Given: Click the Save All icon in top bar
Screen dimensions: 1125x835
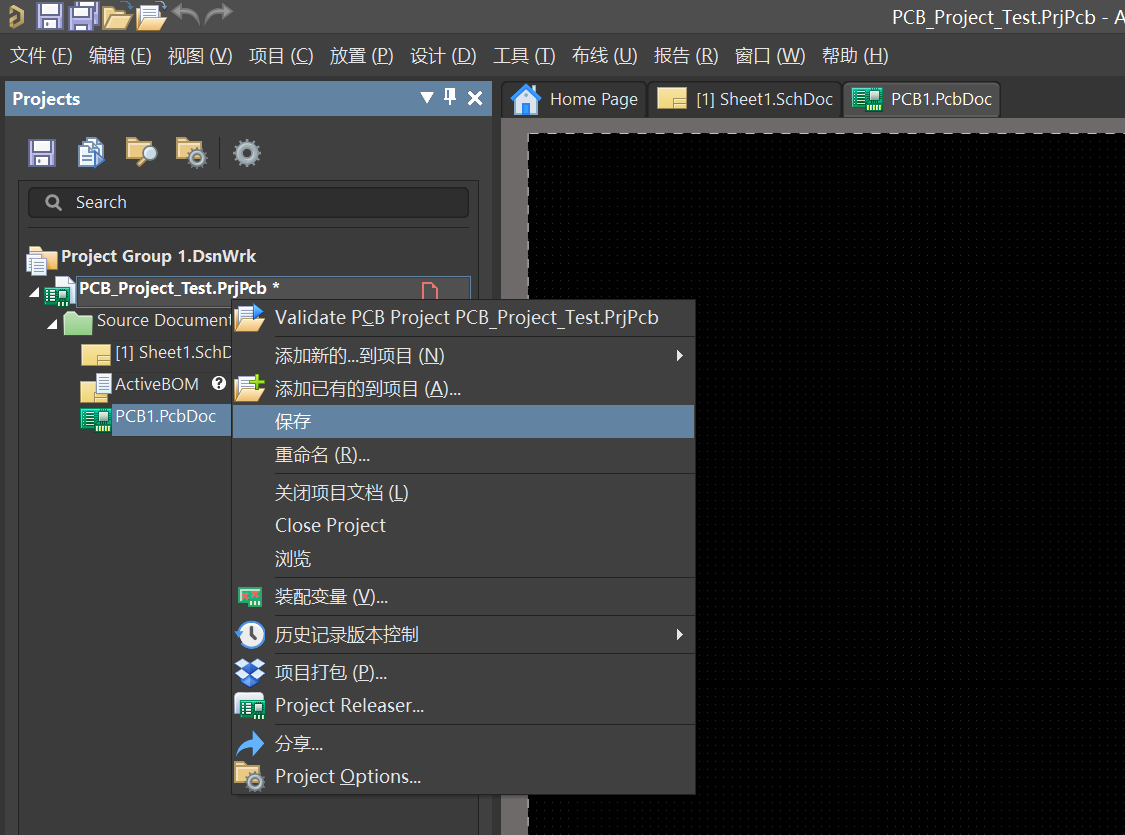Looking at the screenshot, I should tap(83, 15).
